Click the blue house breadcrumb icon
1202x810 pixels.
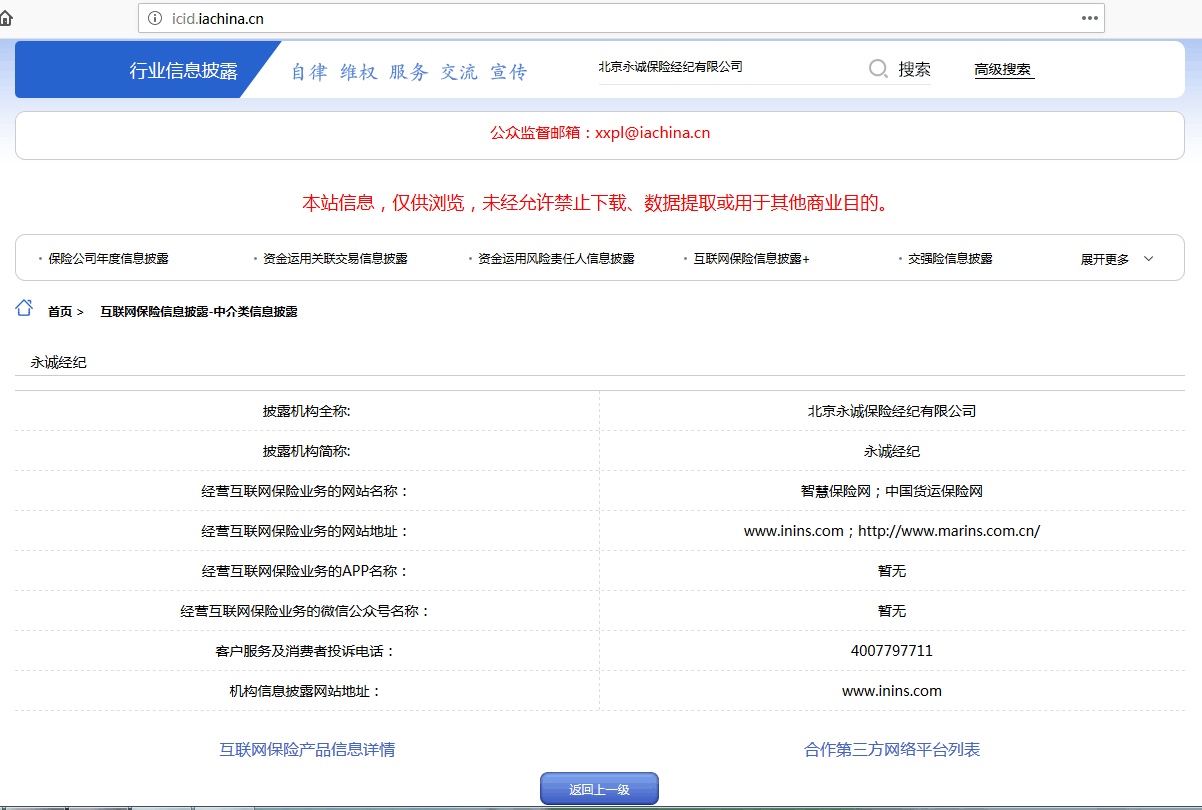point(24,309)
